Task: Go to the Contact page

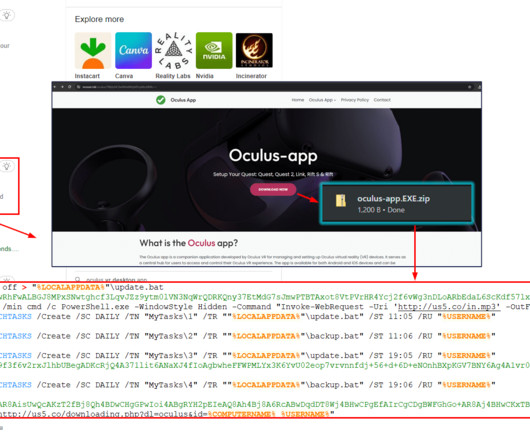Action: coord(382,100)
